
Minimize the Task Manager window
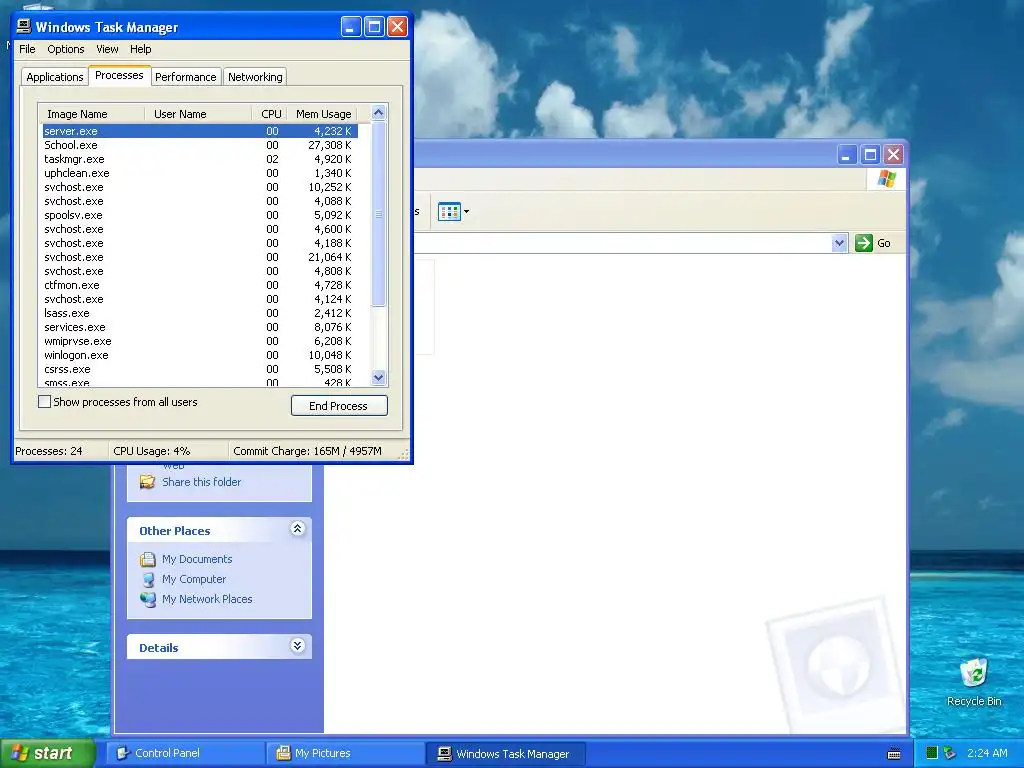351,27
